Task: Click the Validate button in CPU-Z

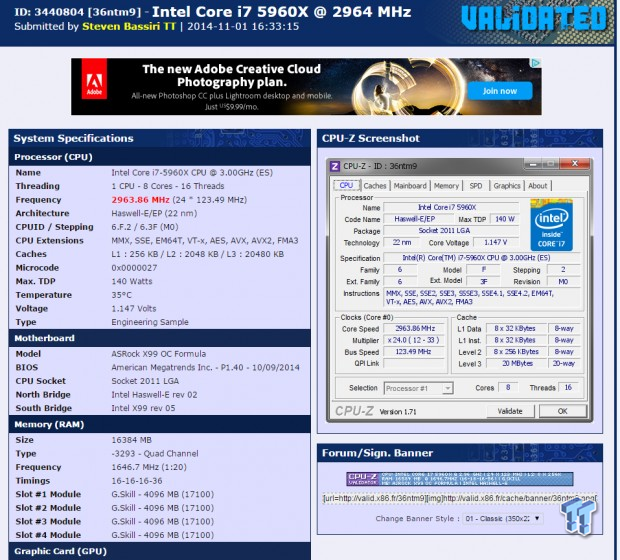Action: point(510,411)
